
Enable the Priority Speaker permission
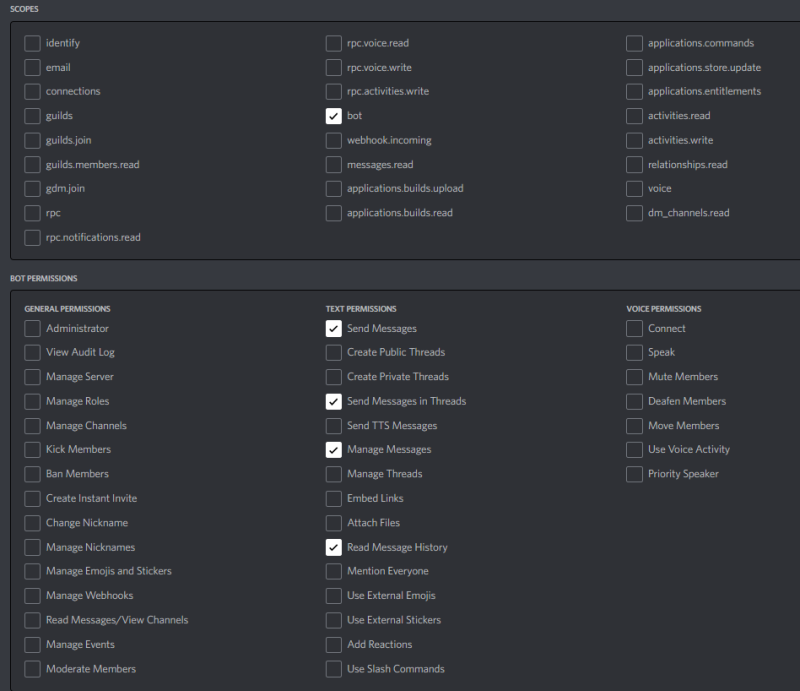click(x=634, y=473)
